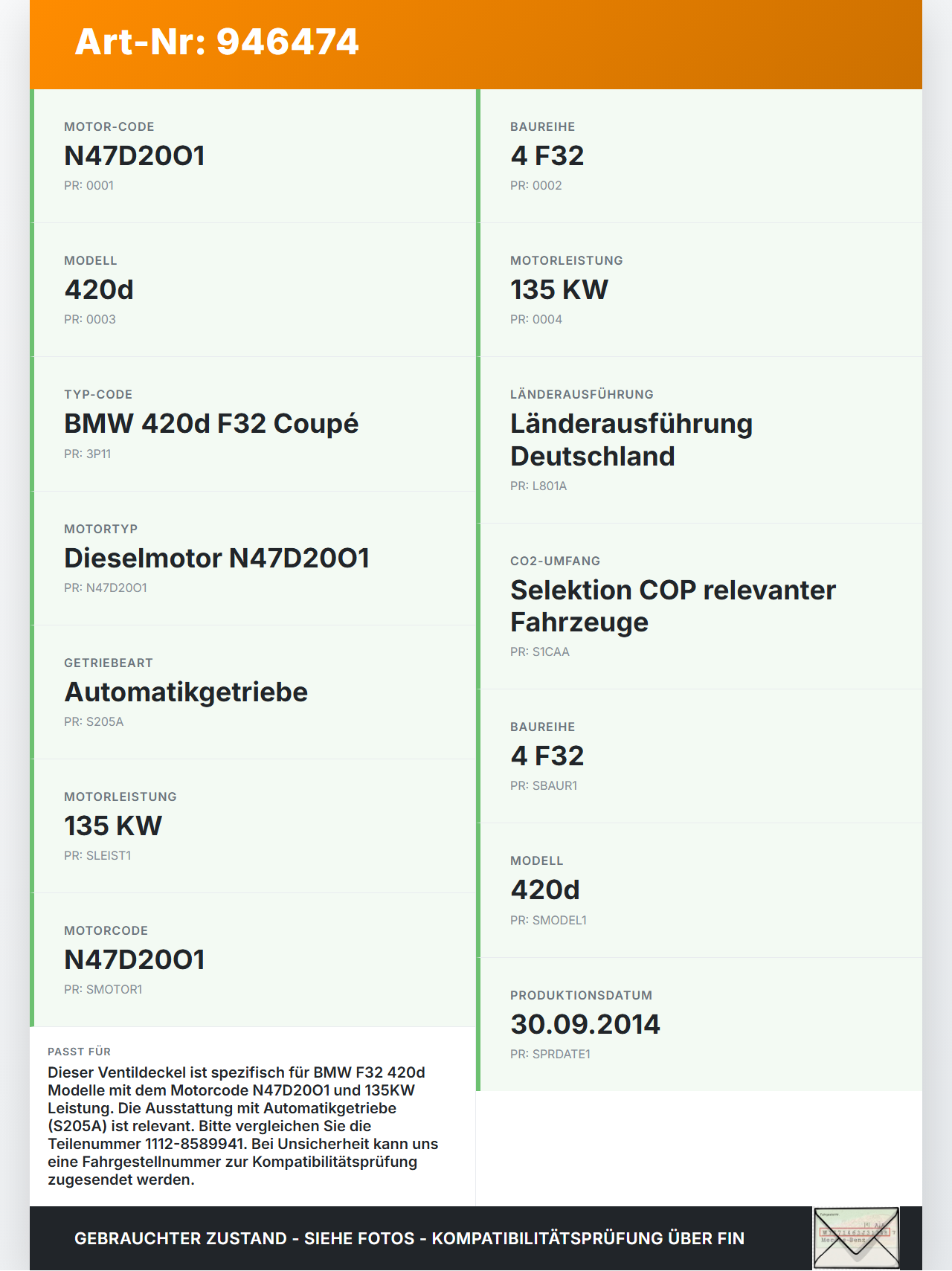The height and width of the screenshot is (1271, 952).
Task: Select the PR: SBAUR1 code label
Action: 544,785
